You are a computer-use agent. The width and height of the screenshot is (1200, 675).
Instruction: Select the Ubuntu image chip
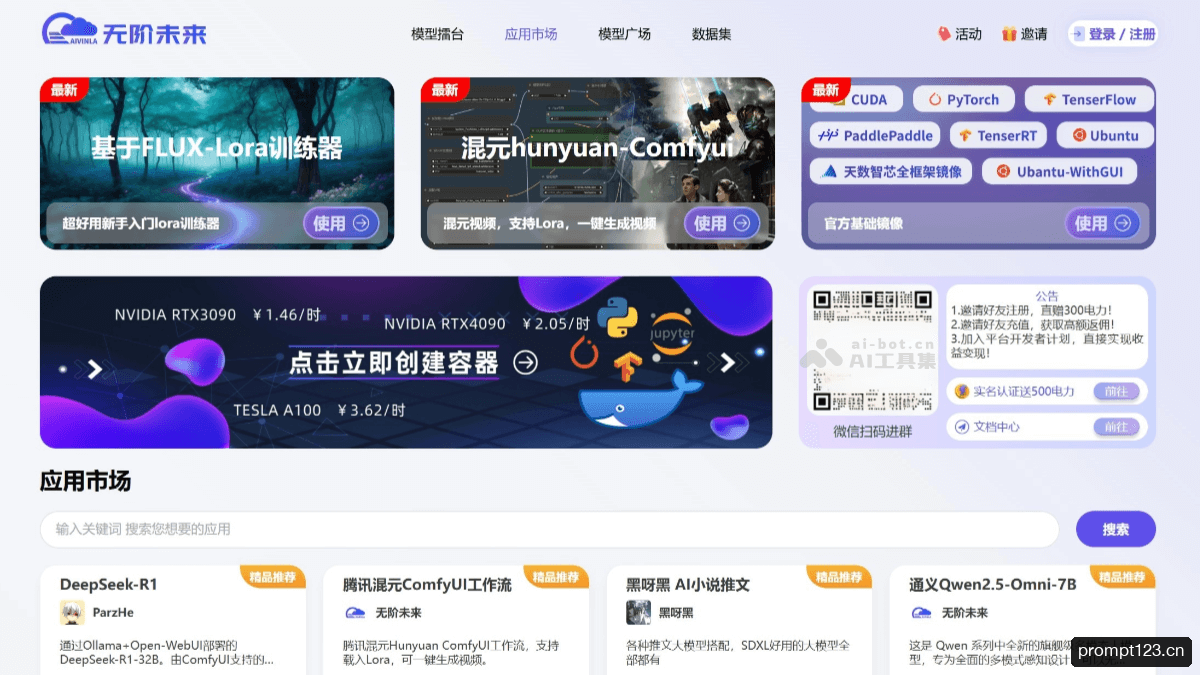(1105, 135)
